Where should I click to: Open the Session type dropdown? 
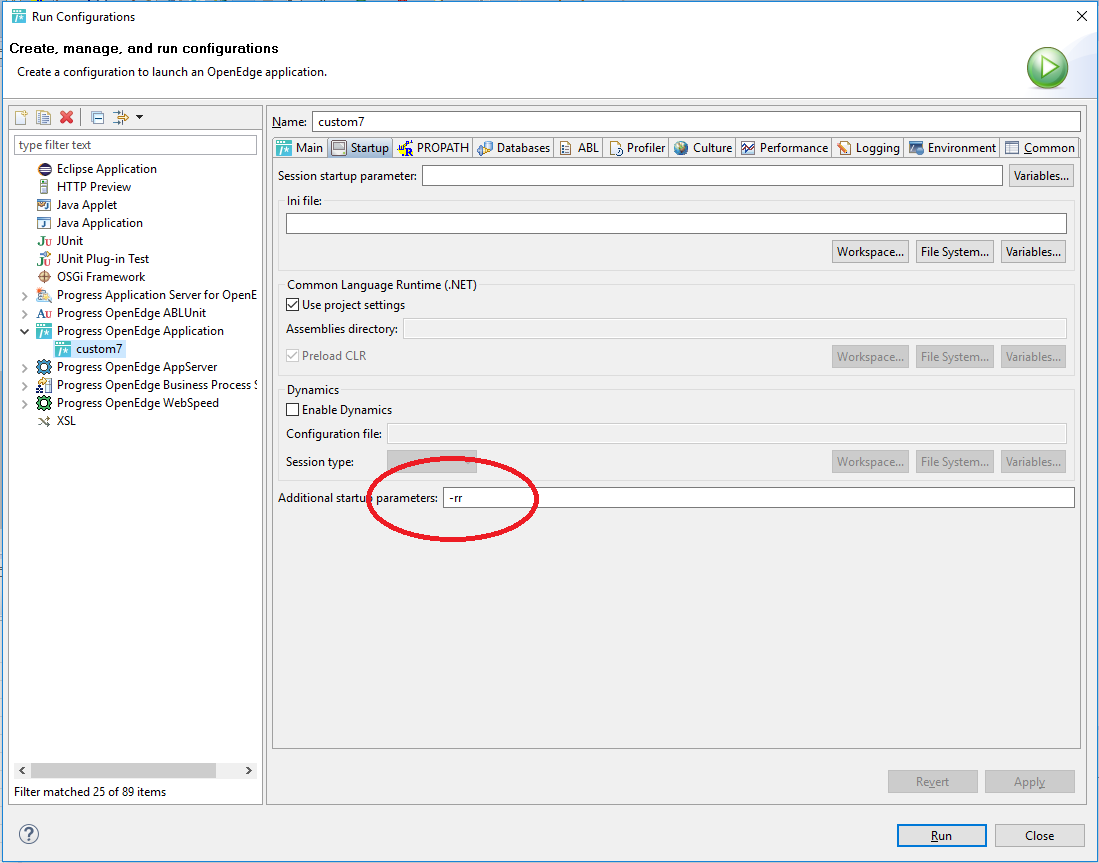[x=432, y=462]
